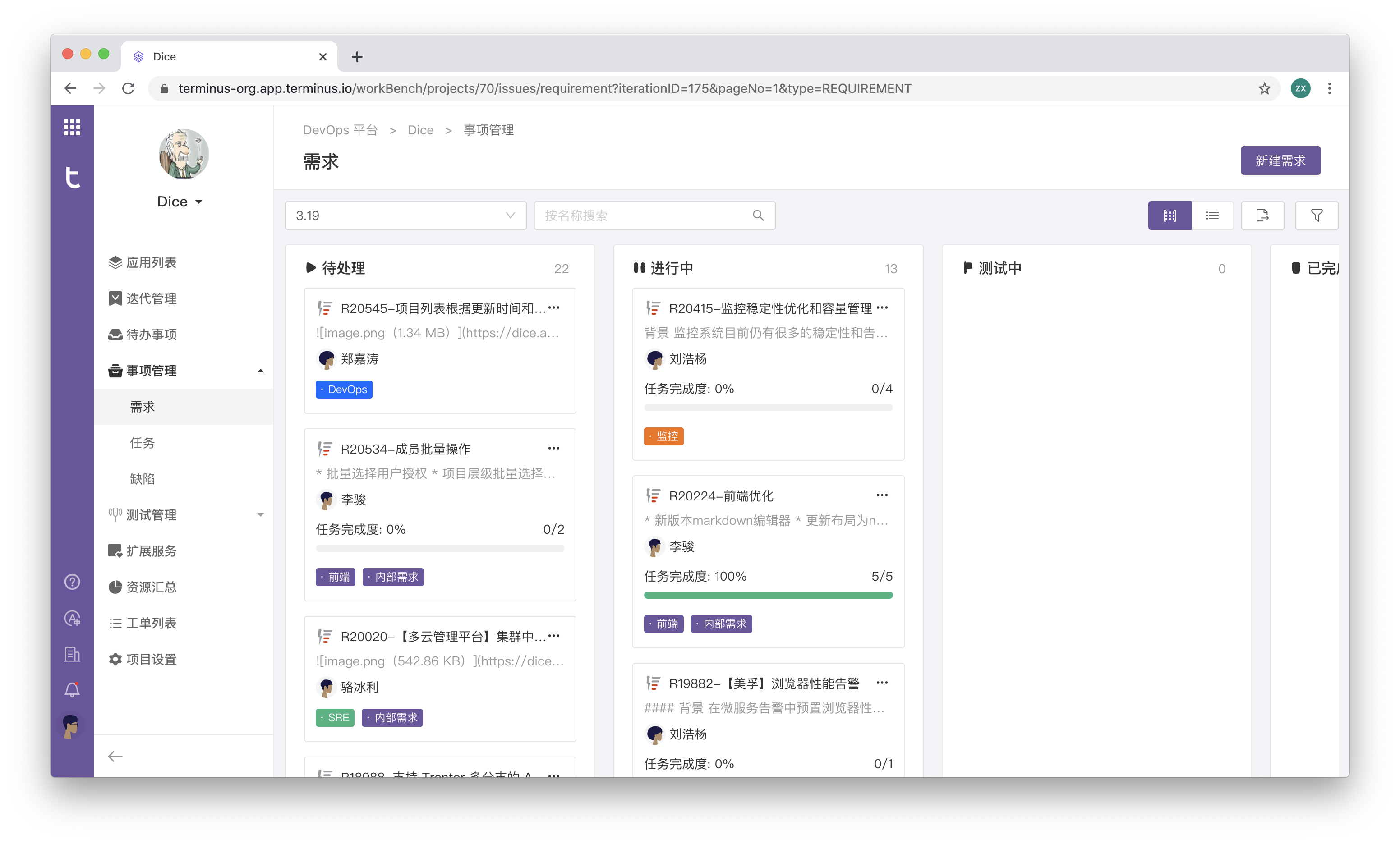Viewport: 1400px width, 844px height.
Task: Open the organization building icon
Action: point(72,654)
